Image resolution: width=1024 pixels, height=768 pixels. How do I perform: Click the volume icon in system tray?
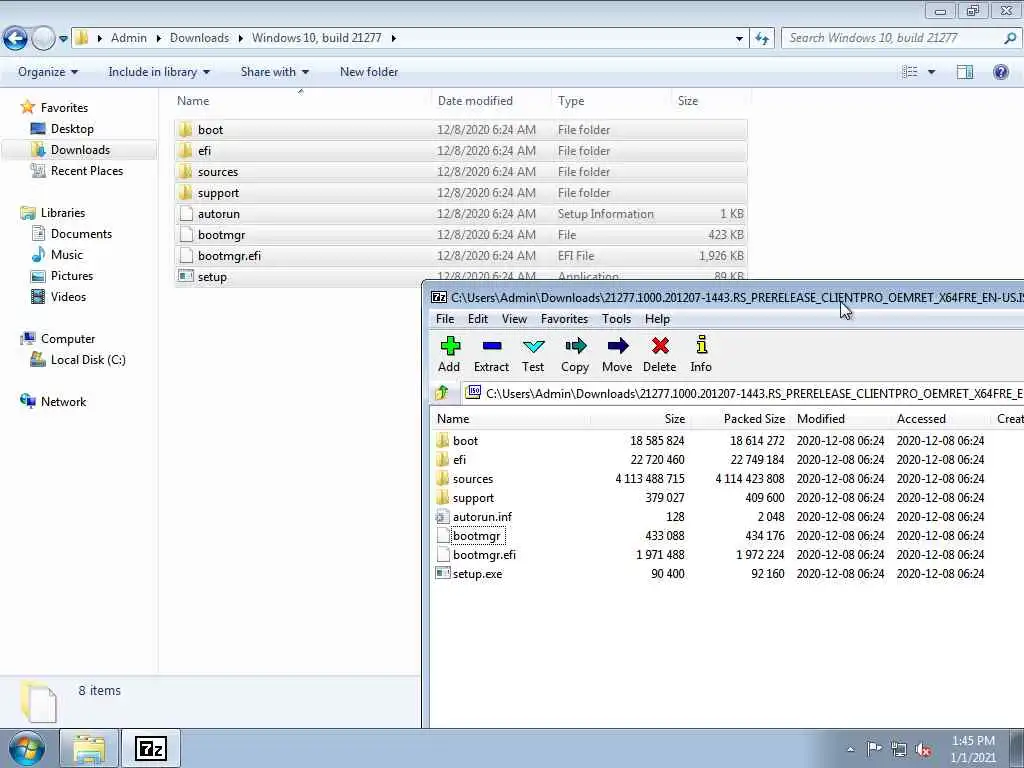923,750
